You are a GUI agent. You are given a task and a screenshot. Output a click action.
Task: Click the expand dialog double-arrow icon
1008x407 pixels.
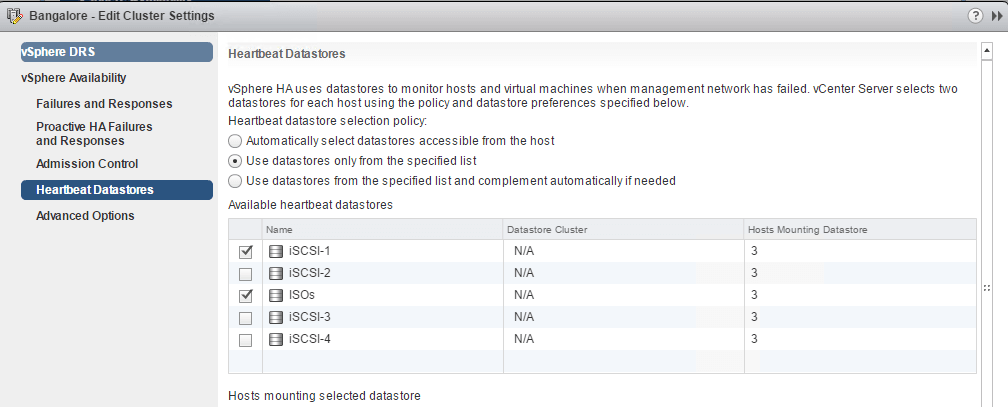[992, 16]
